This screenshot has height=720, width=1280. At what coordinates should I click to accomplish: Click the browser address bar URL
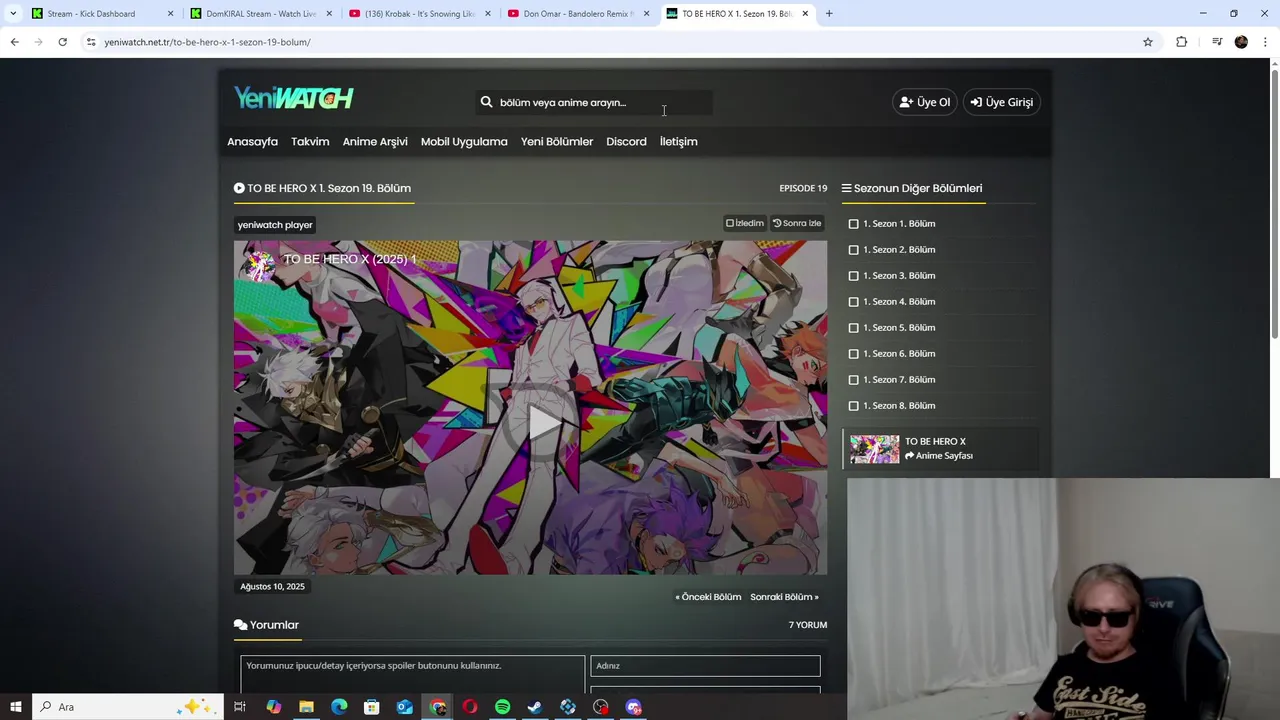pyautogui.click(x=207, y=42)
